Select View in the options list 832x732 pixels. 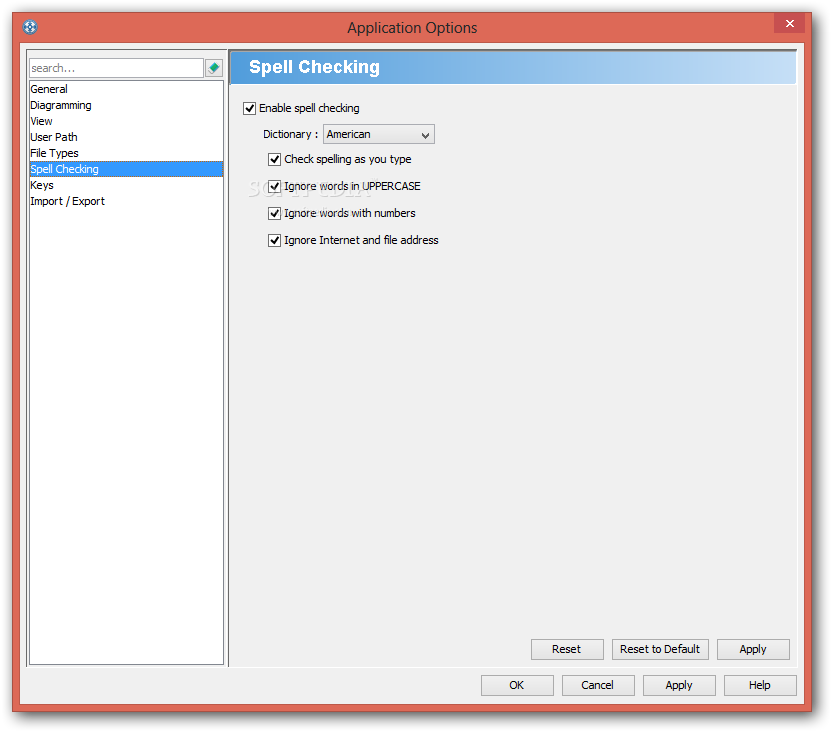coord(126,121)
